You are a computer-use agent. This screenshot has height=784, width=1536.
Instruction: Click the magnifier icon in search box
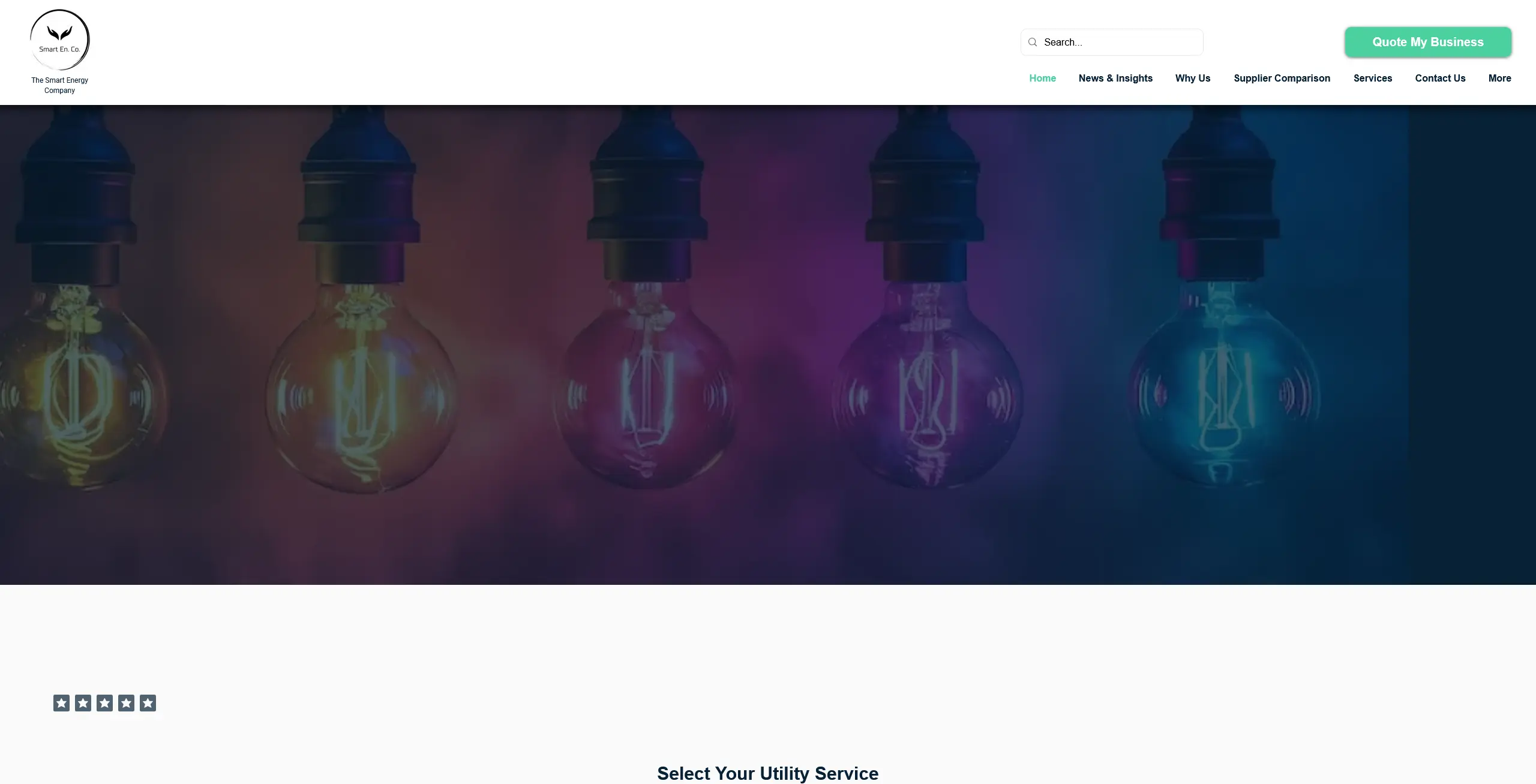pos(1033,42)
